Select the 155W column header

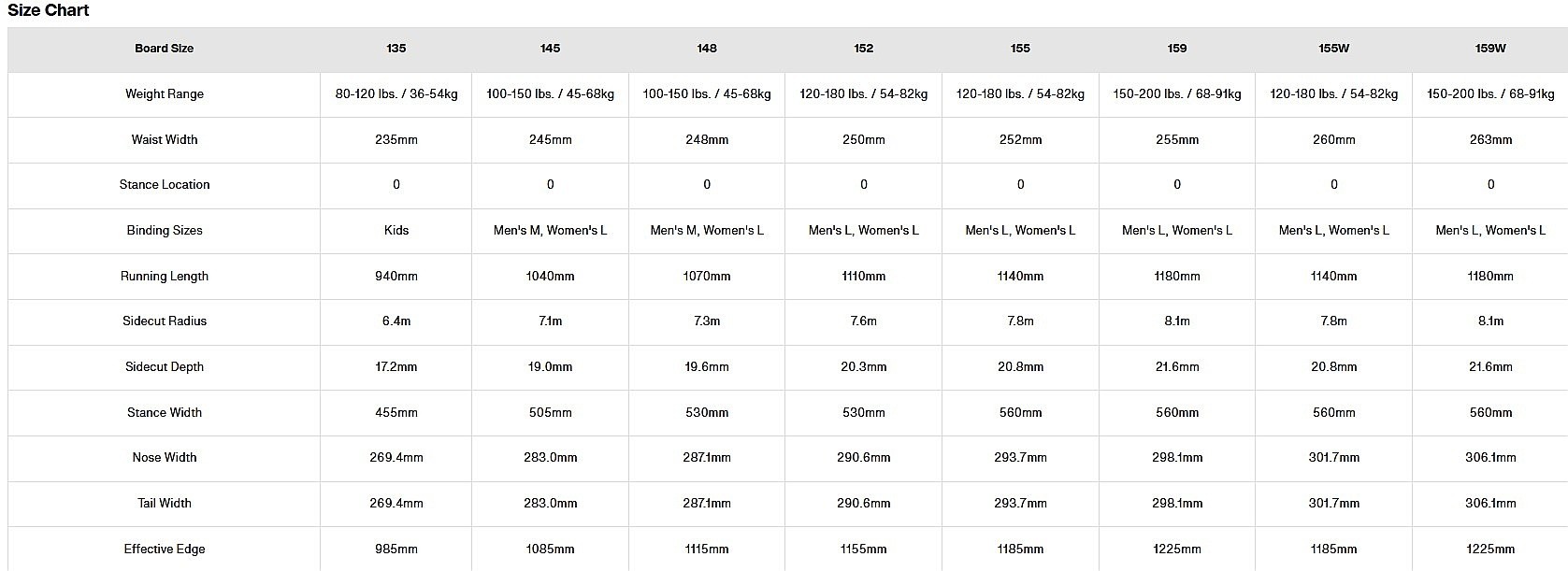pyautogui.click(x=1333, y=49)
